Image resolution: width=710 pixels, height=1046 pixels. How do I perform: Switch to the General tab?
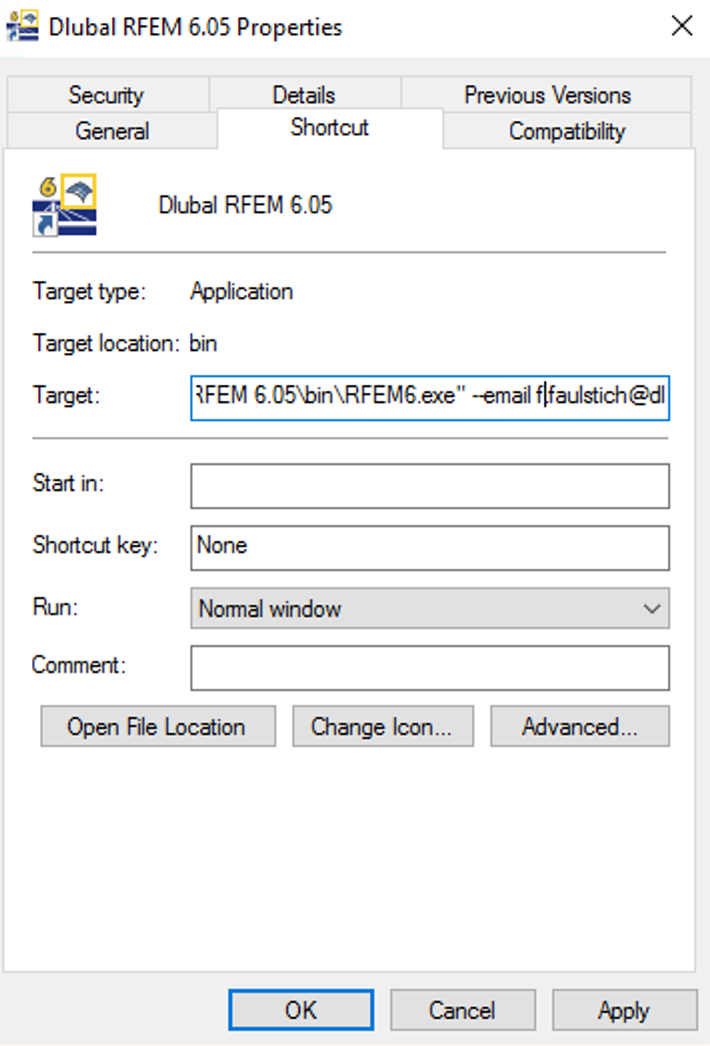pos(112,130)
